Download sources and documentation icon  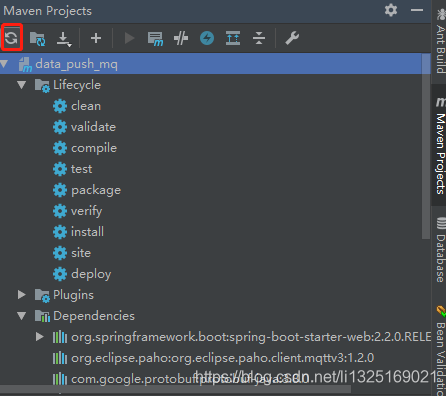point(63,39)
